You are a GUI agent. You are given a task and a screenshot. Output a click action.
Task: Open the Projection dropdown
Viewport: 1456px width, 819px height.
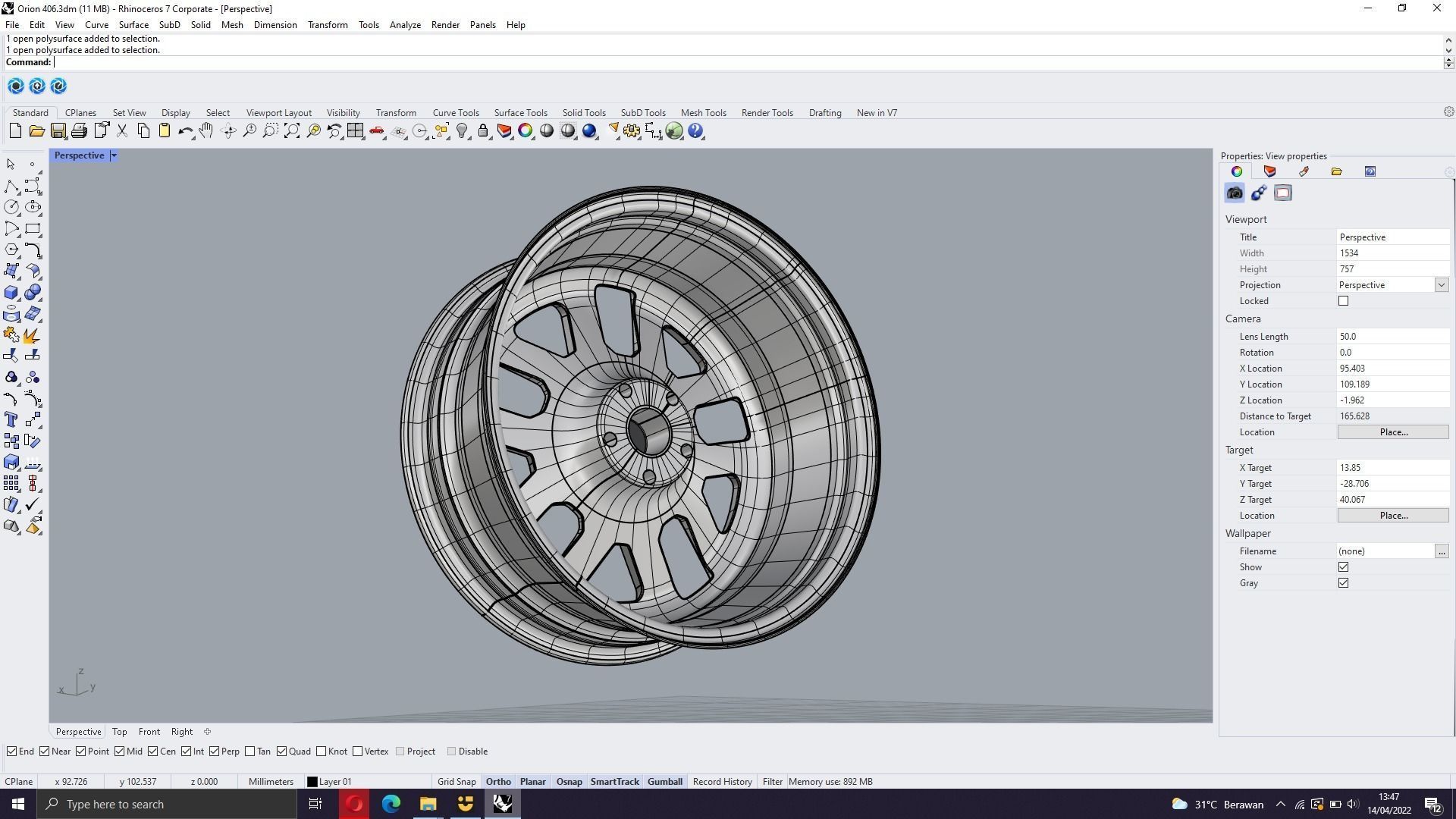click(x=1441, y=285)
